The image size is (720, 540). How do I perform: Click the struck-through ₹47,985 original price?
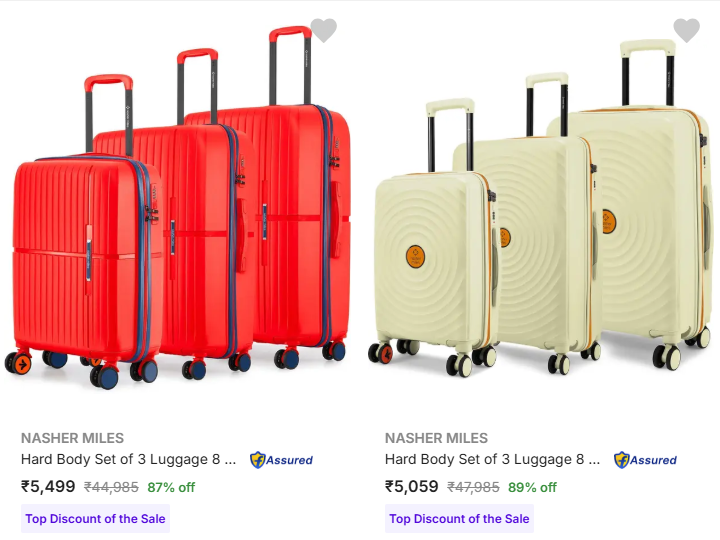473,487
